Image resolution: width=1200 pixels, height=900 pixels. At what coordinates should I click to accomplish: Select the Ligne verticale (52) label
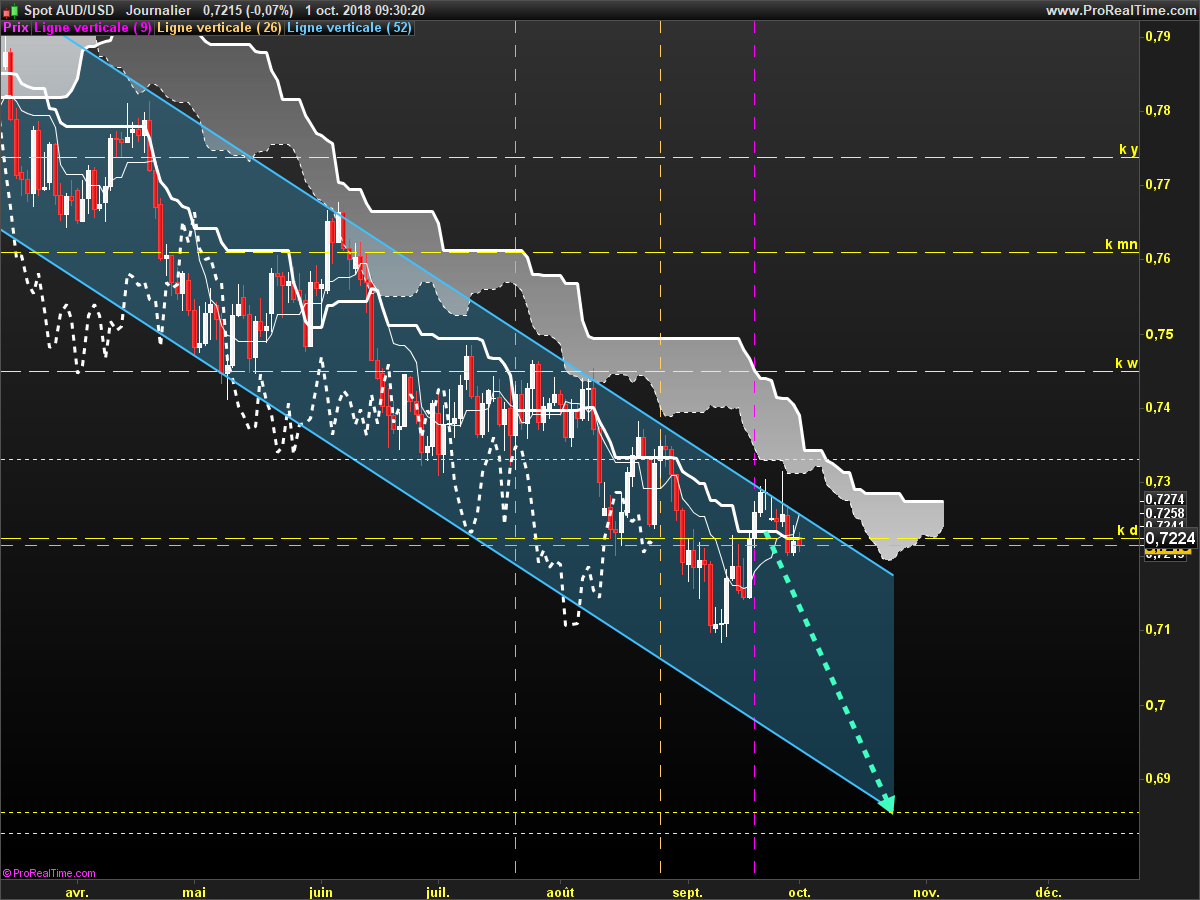click(x=349, y=28)
